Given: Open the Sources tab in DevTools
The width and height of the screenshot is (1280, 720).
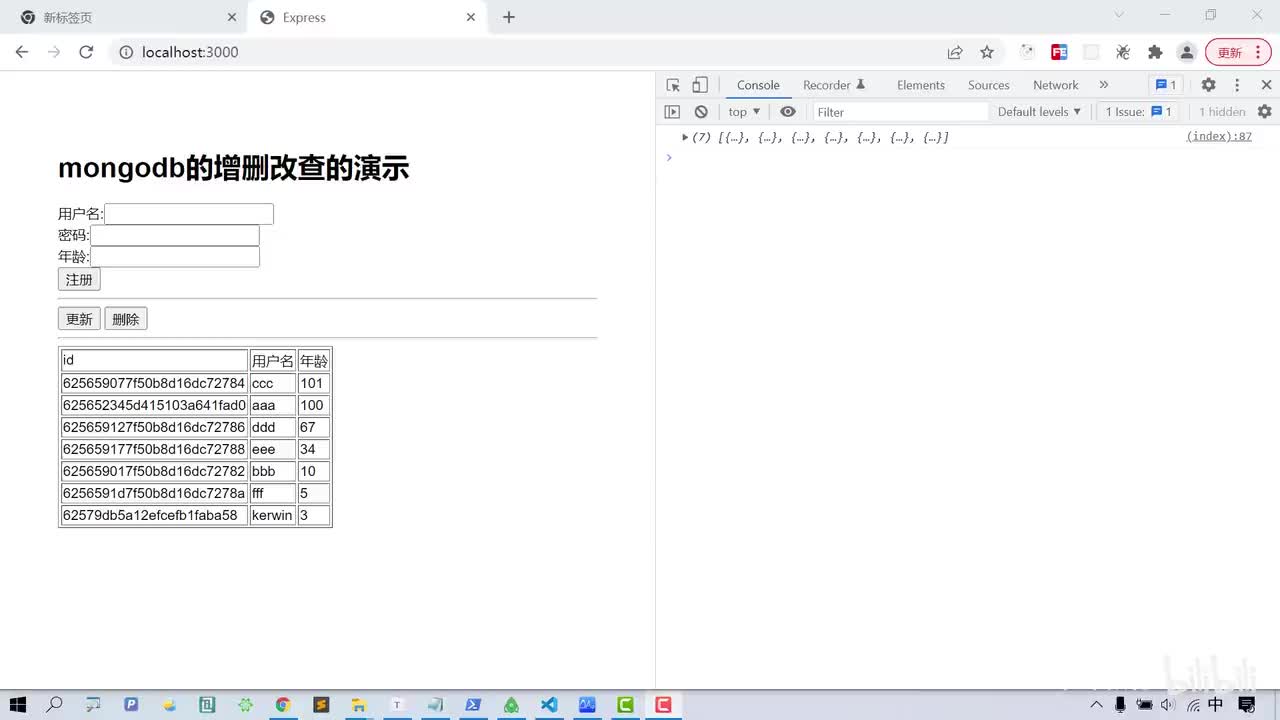Looking at the screenshot, I should 989,85.
